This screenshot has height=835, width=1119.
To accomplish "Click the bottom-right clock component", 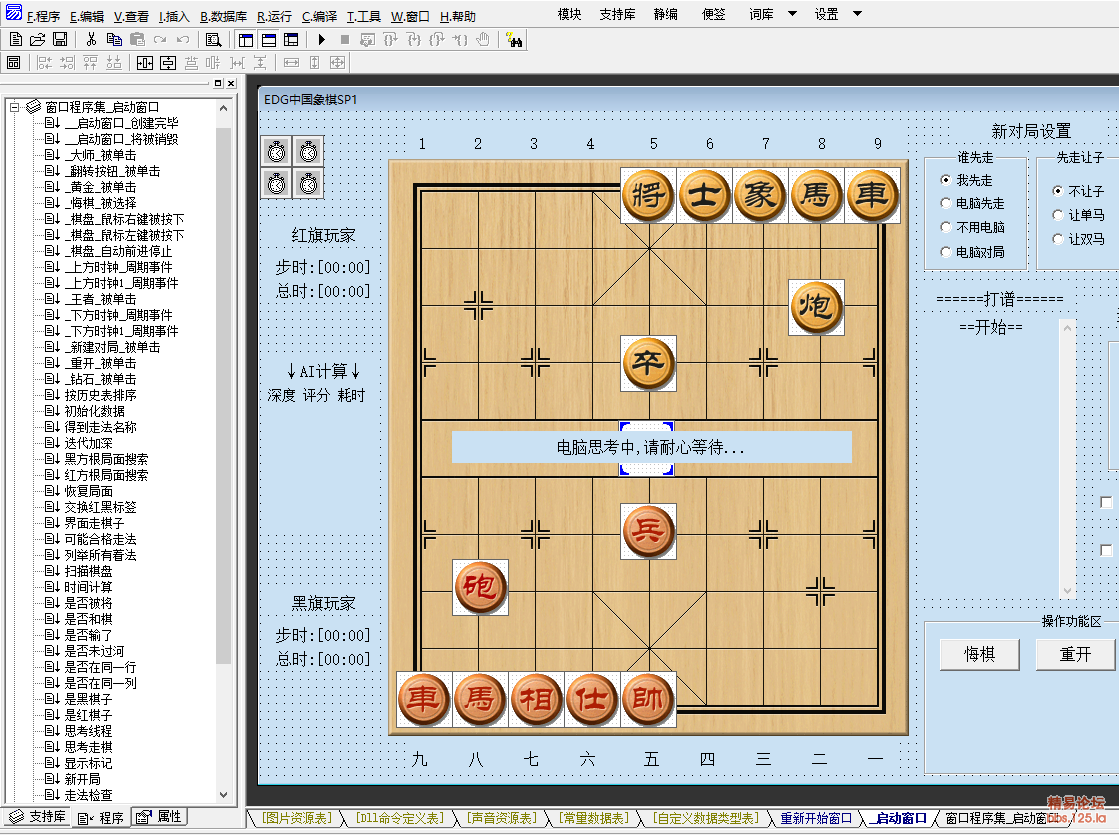I will click(308, 183).
